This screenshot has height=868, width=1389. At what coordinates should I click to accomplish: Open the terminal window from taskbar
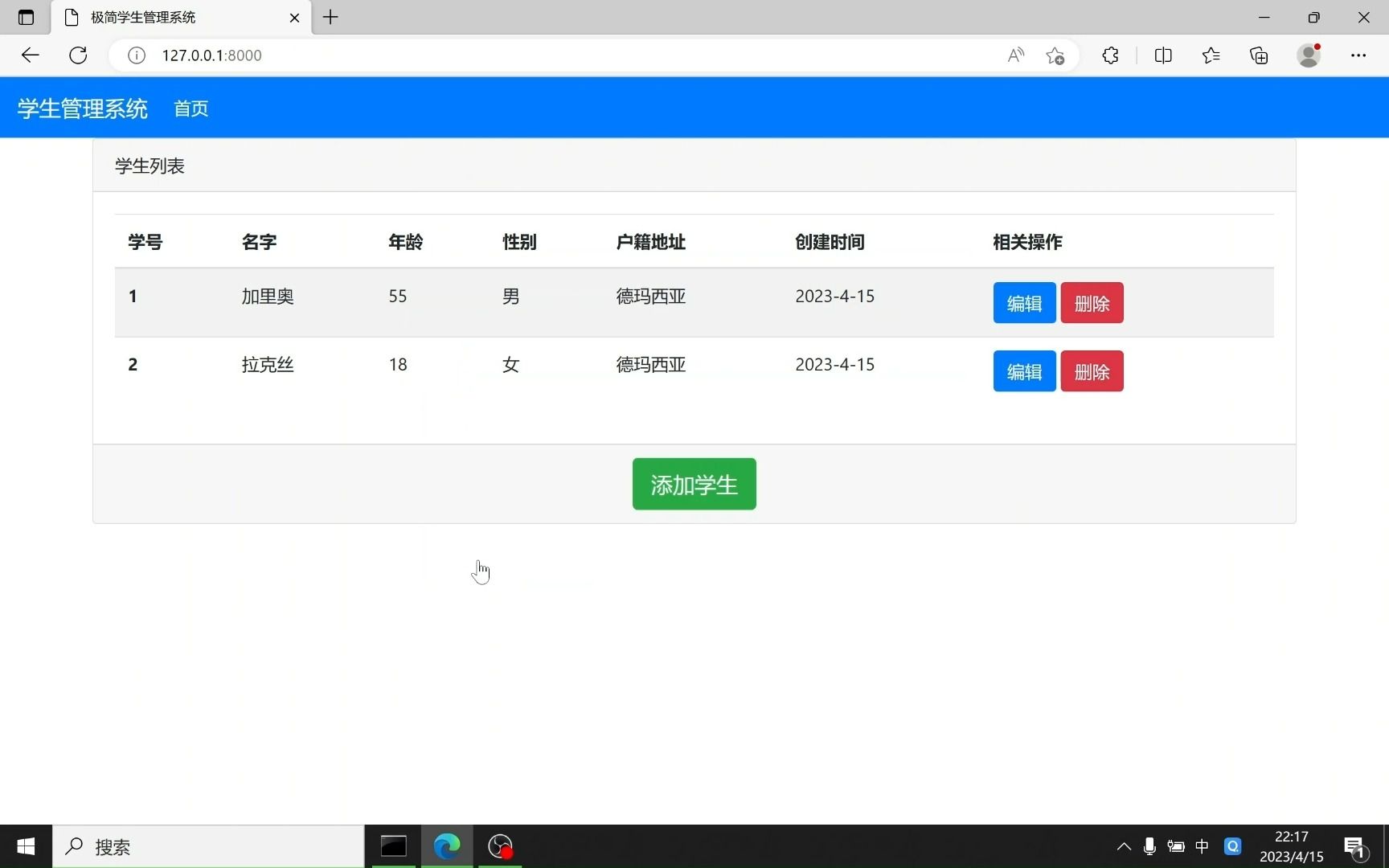pos(394,846)
